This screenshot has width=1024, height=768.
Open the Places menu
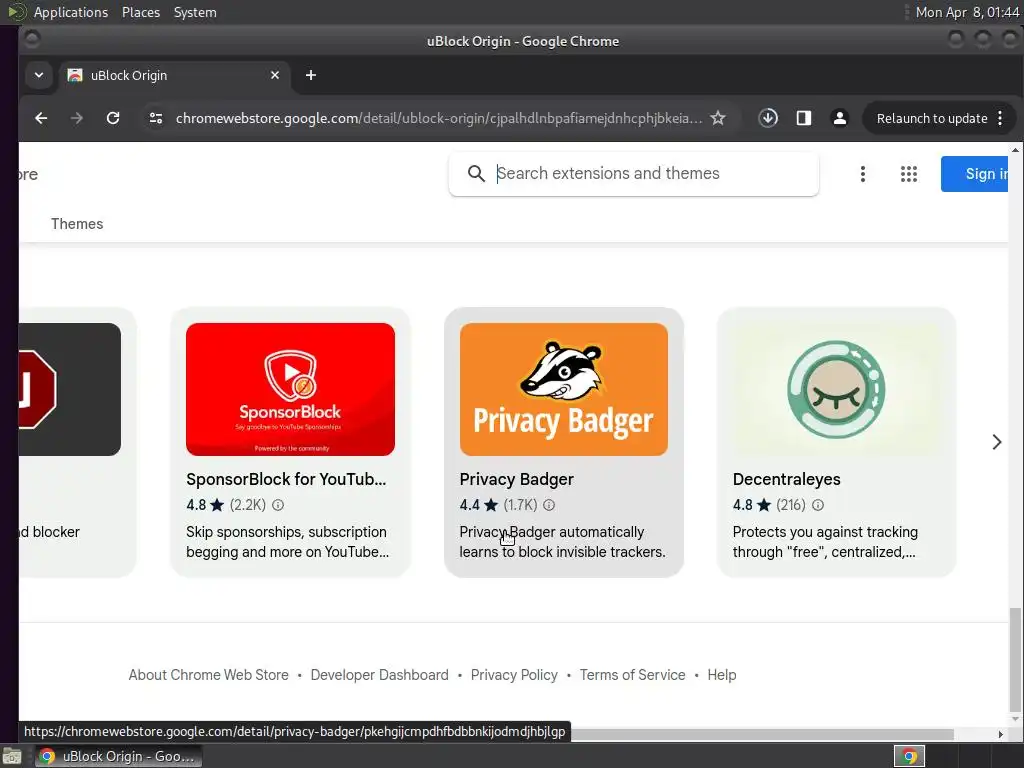(x=140, y=12)
